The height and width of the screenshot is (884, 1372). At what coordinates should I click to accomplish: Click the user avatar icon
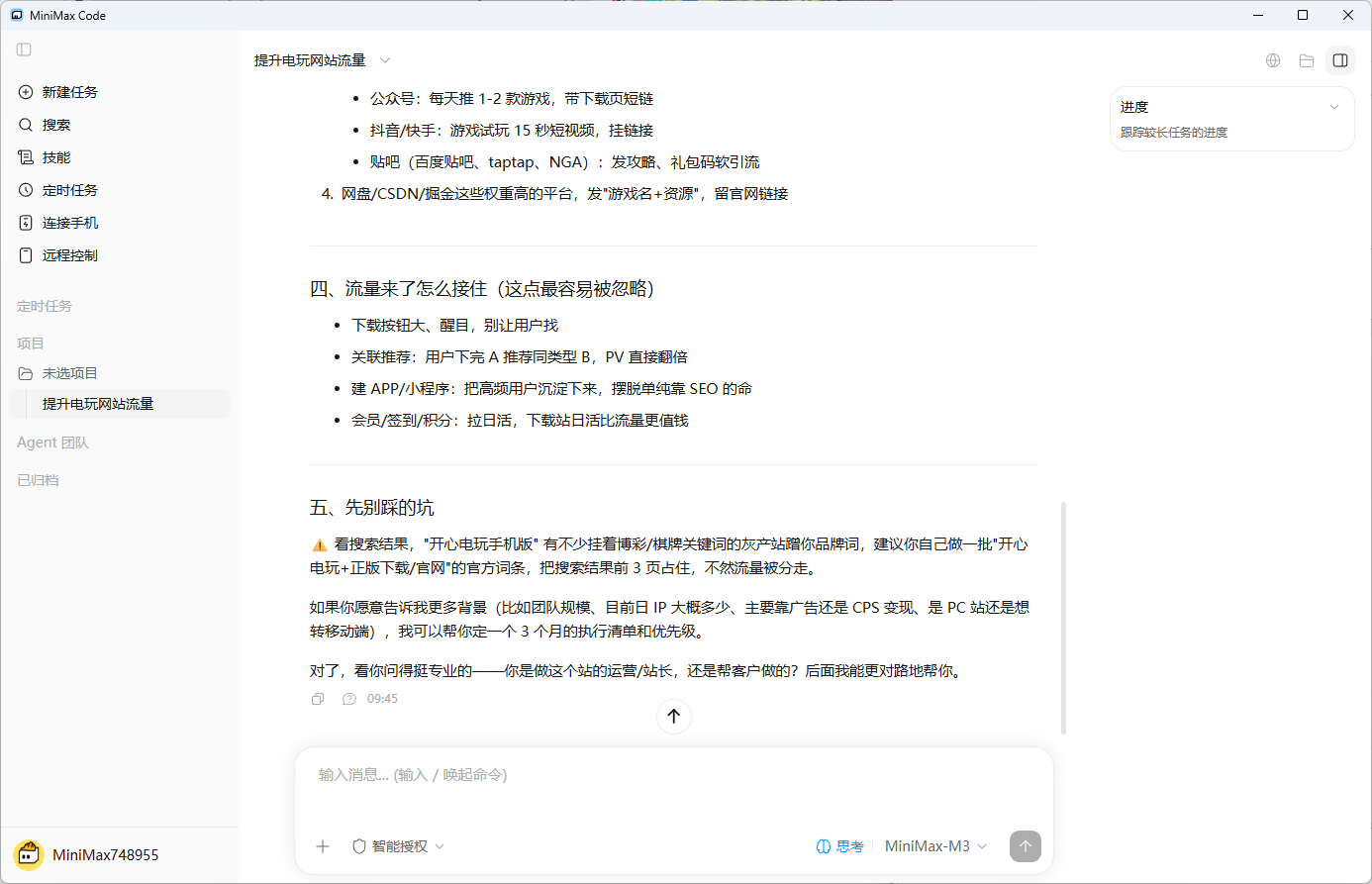coord(29,854)
